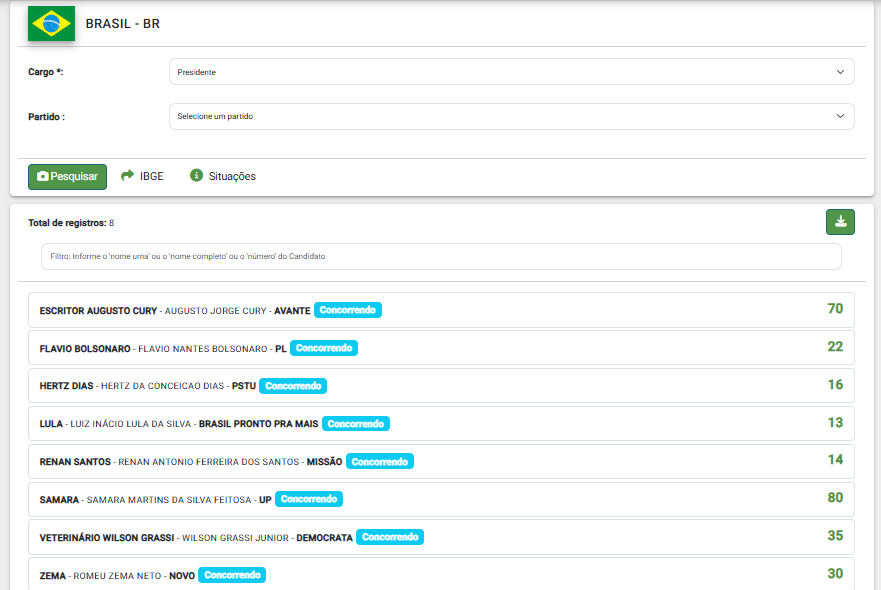The height and width of the screenshot is (590, 881).
Task: Click the Partido field label
Action: [x=47, y=117]
